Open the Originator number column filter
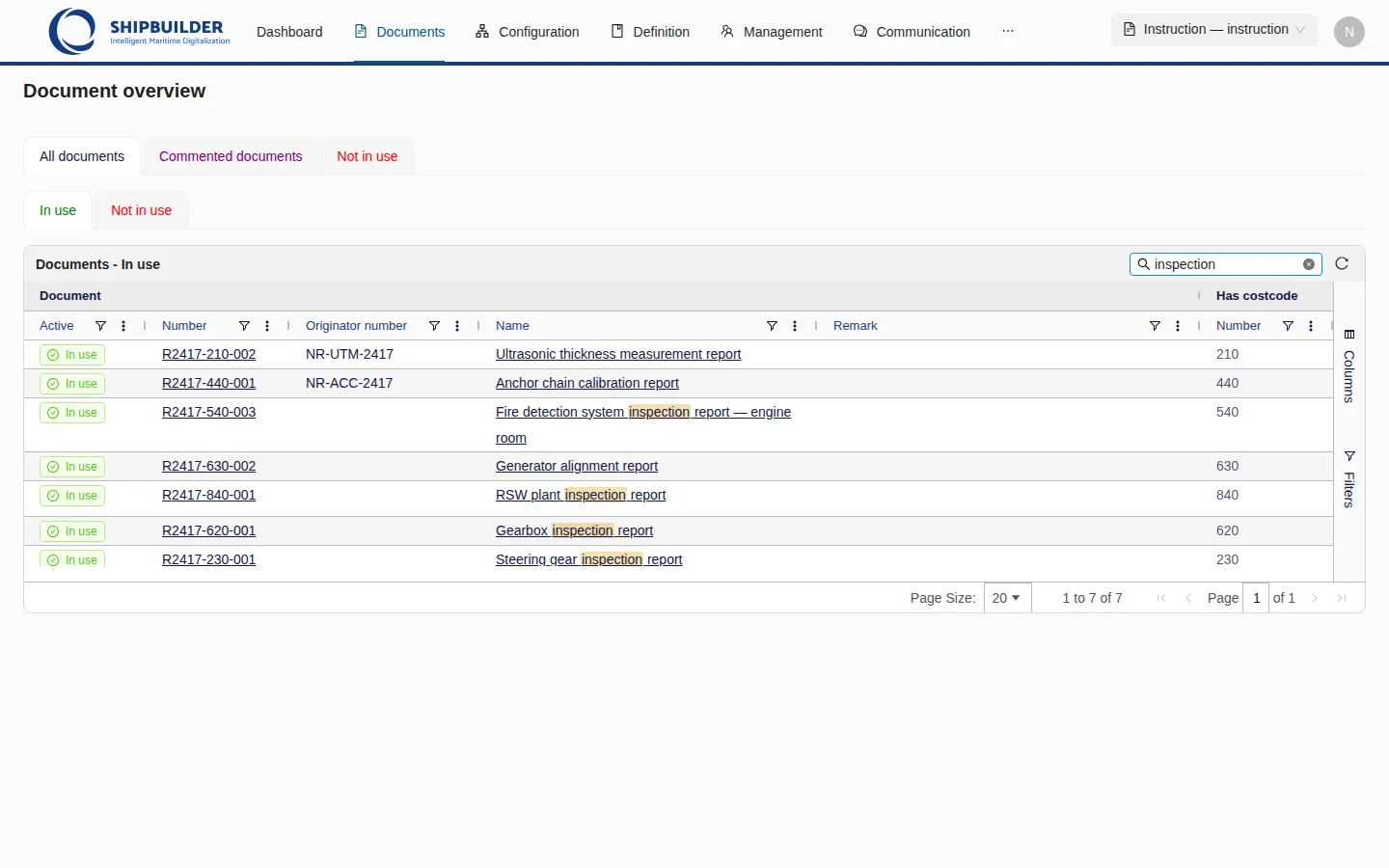Viewport: 1389px width, 868px height. 434,326
